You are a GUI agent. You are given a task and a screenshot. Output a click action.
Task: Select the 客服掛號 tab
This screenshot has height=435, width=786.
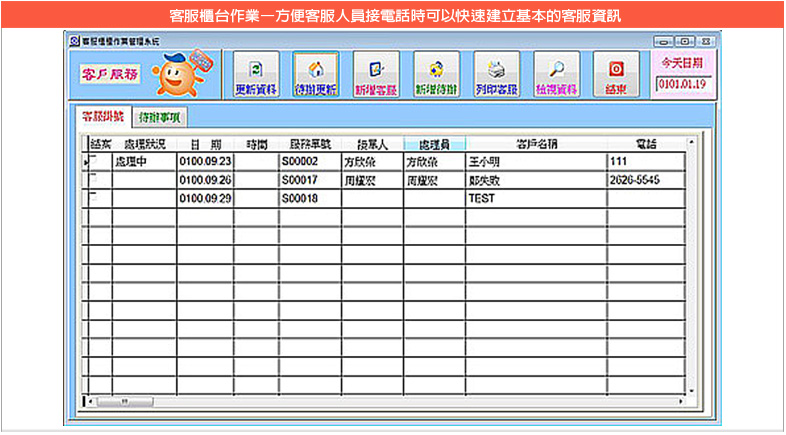103,116
